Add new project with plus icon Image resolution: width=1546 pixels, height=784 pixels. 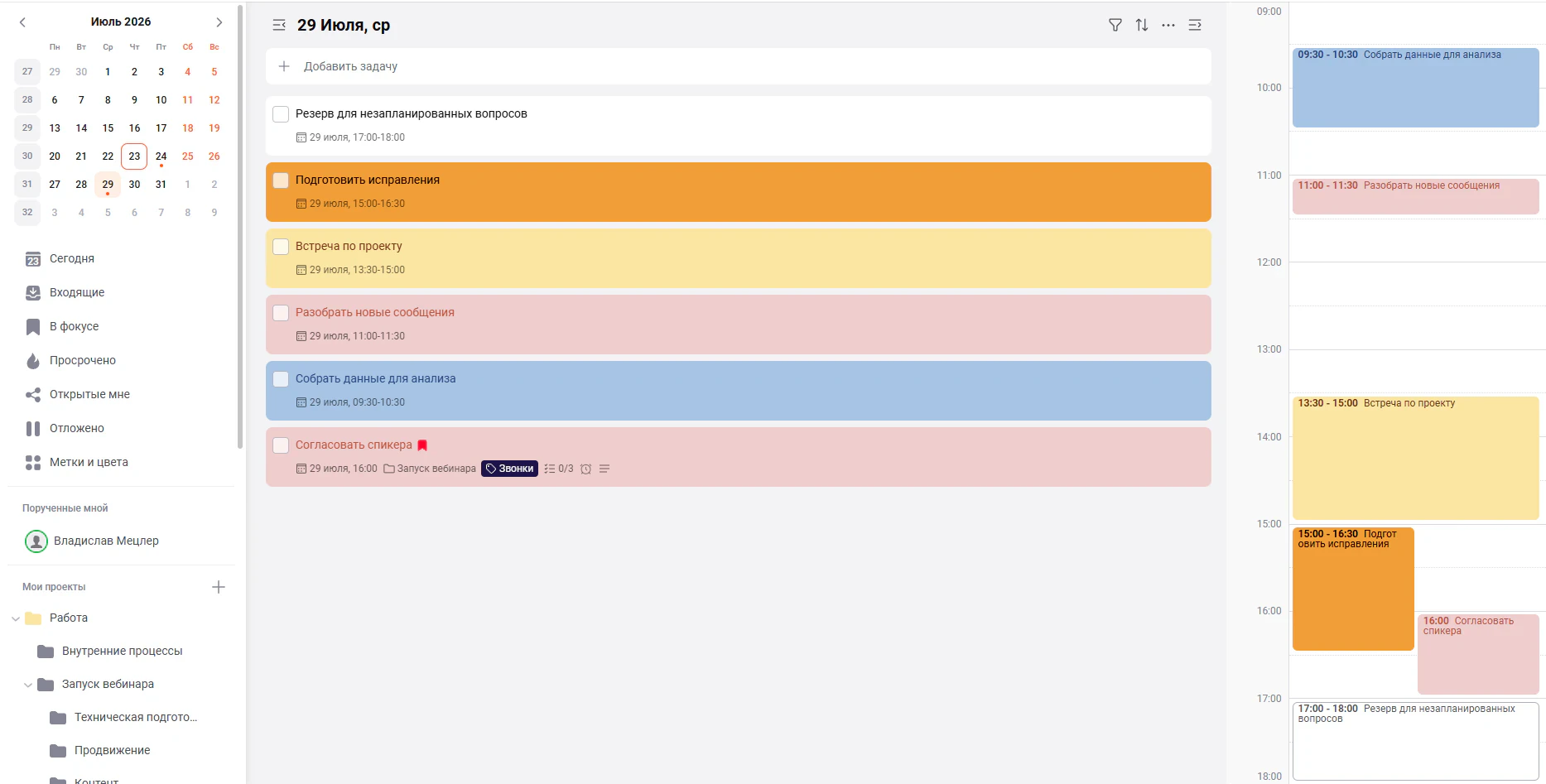click(x=219, y=587)
